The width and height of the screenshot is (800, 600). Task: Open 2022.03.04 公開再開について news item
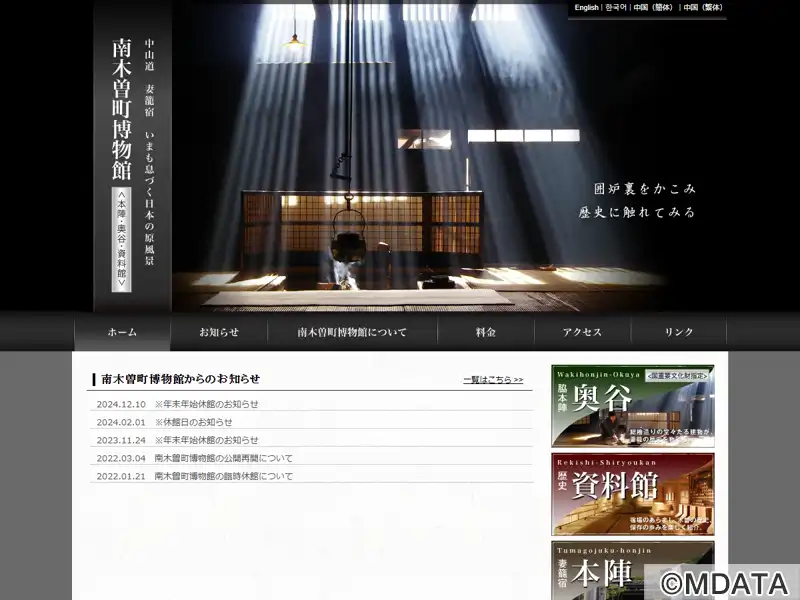[223, 458]
